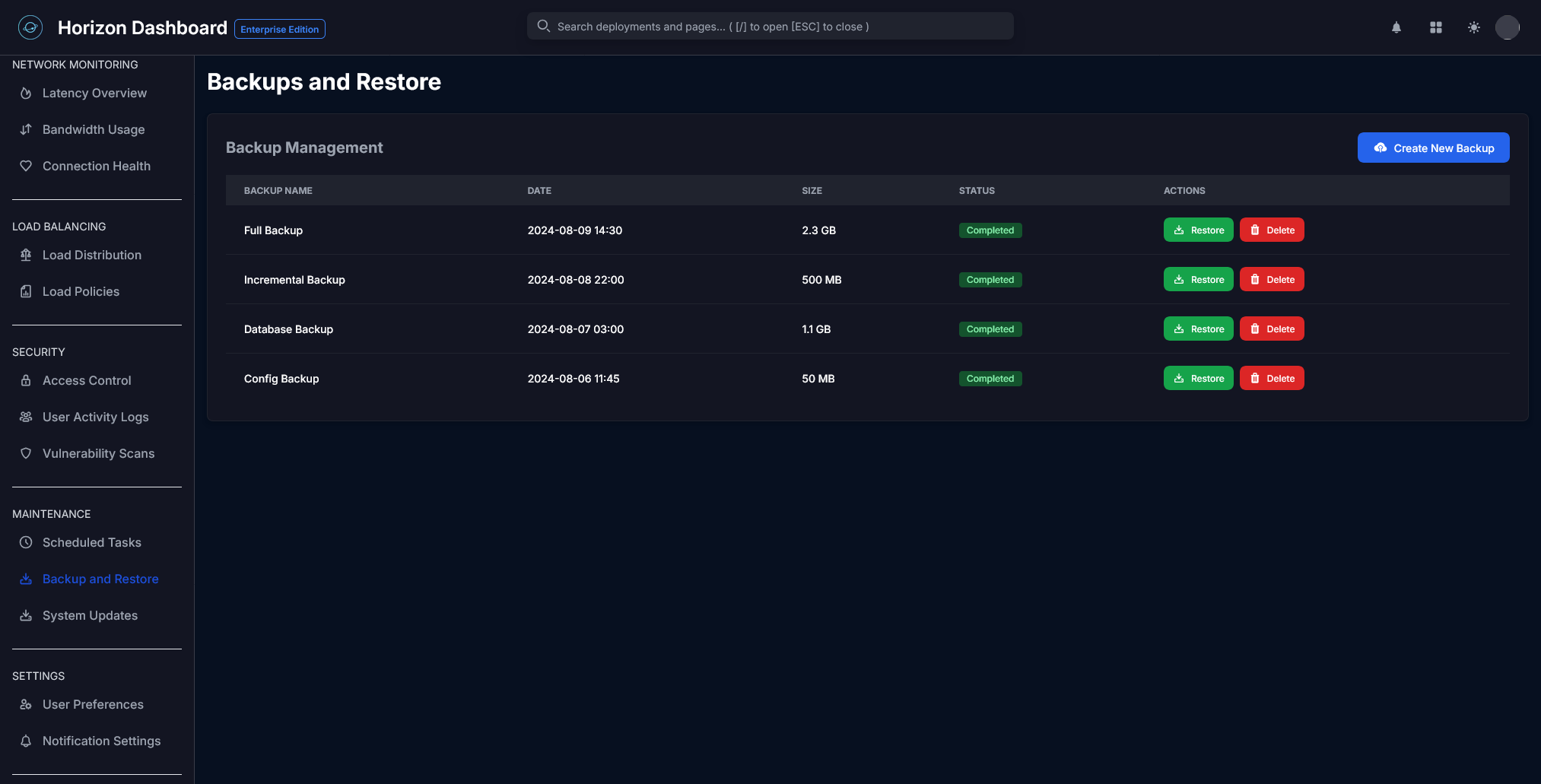Viewport: 1541px width, 784px height.
Task: Click the Load Distribution scale icon
Action: click(26, 255)
